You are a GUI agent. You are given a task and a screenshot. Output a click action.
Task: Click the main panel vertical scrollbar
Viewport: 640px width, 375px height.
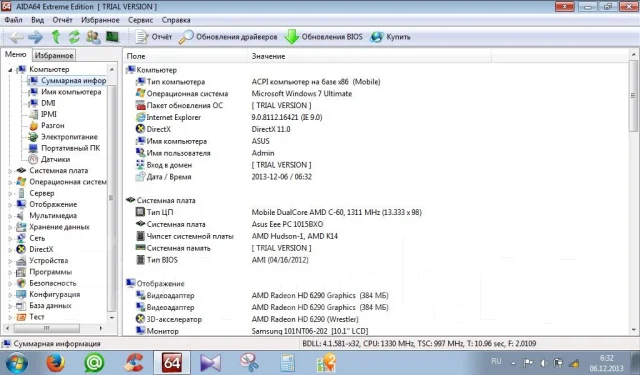[x=633, y=95]
